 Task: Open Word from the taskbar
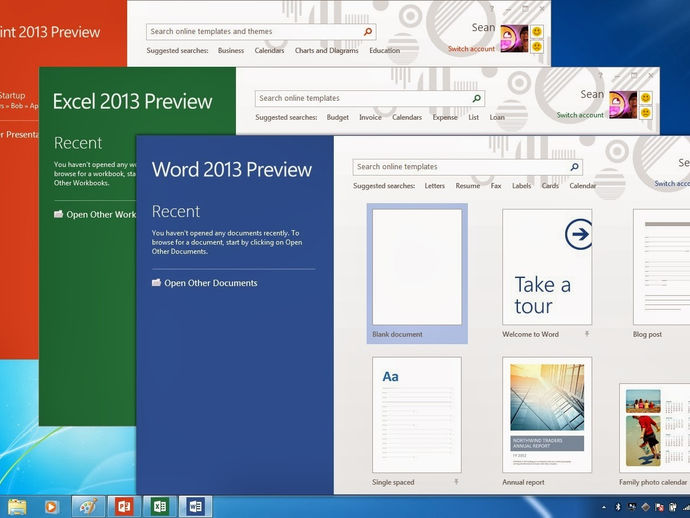(195, 507)
